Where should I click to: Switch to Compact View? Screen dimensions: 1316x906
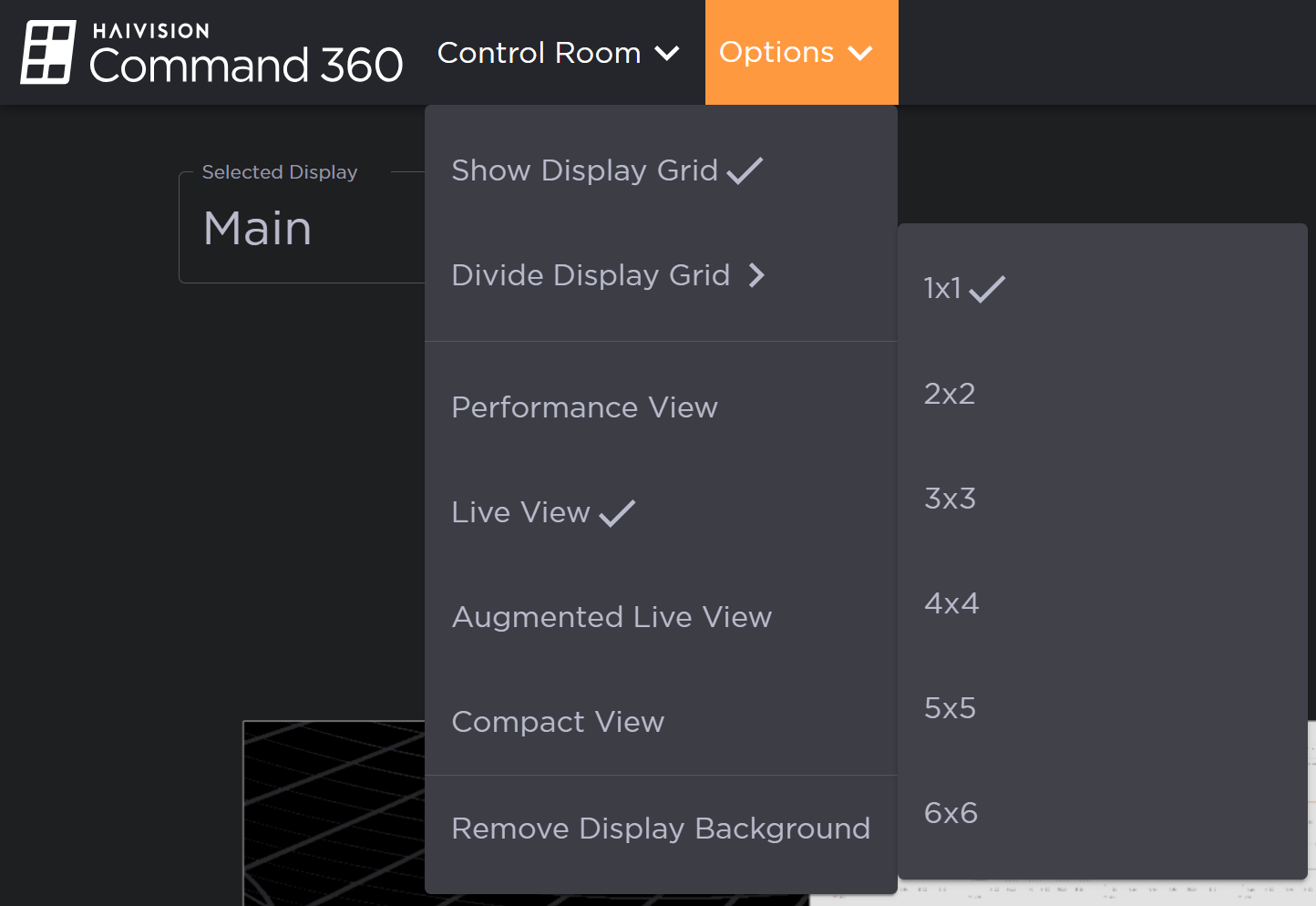558,722
